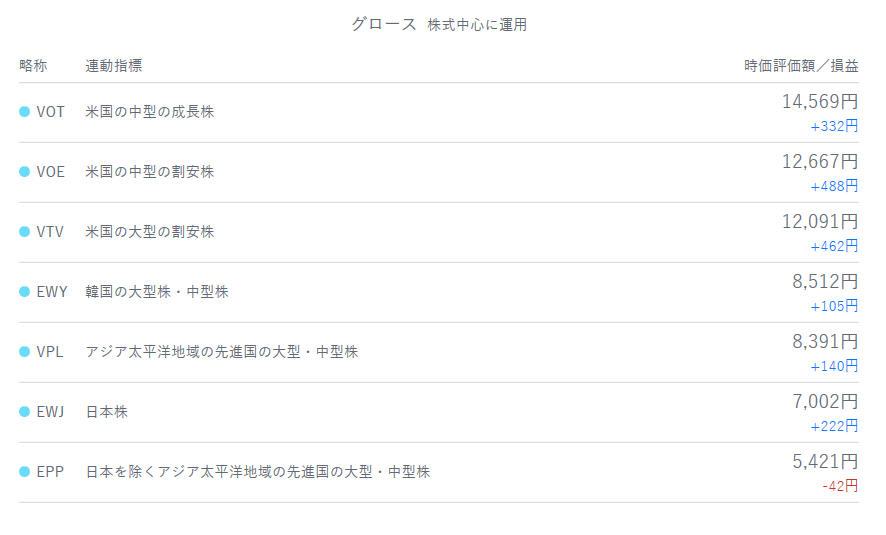Click the グロース section title
Screen dimensions: 886x535
pos(383,24)
